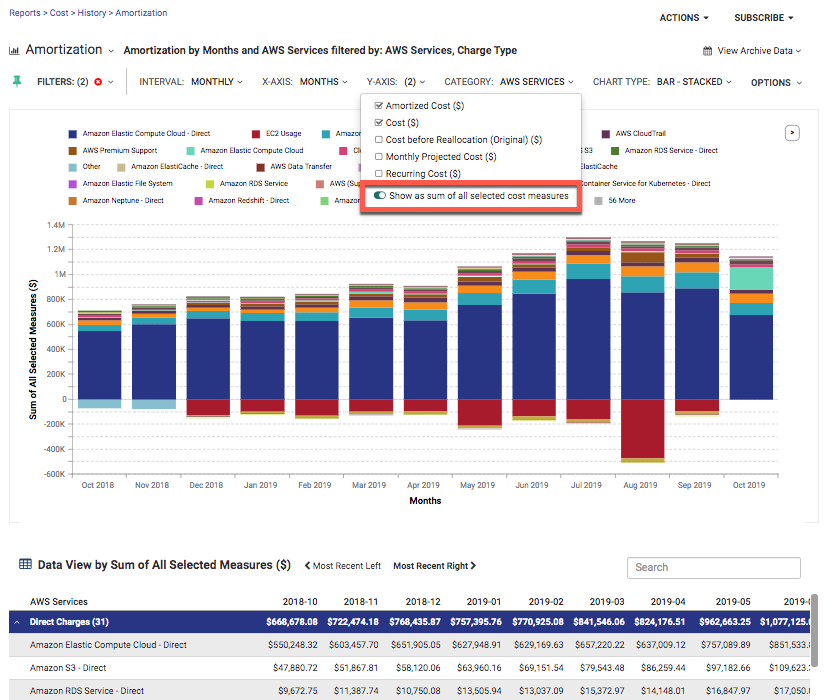Click the Oct 2019 light green bar segment
Screen dimensions: 828x700
pos(751,278)
